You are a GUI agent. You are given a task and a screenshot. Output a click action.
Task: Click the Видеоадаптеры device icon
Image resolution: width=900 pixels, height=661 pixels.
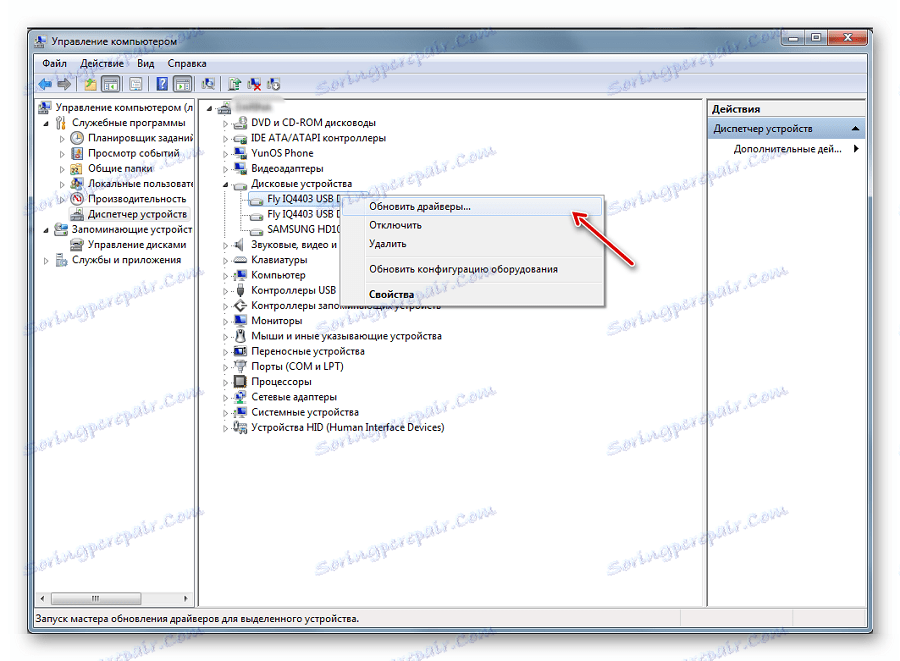coord(240,168)
